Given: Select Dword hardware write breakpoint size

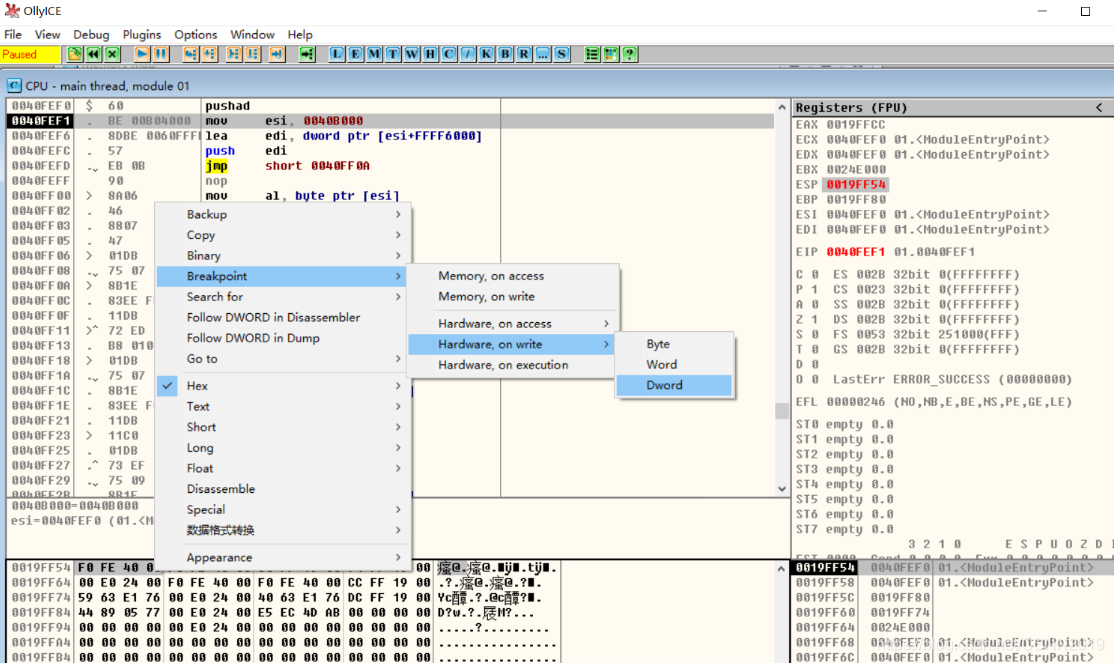Looking at the screenshot, I should pos(674,385).
